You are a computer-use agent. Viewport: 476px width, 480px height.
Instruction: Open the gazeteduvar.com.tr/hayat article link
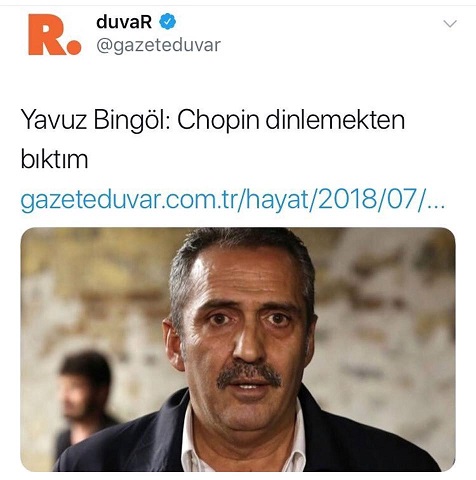[233, 198]
